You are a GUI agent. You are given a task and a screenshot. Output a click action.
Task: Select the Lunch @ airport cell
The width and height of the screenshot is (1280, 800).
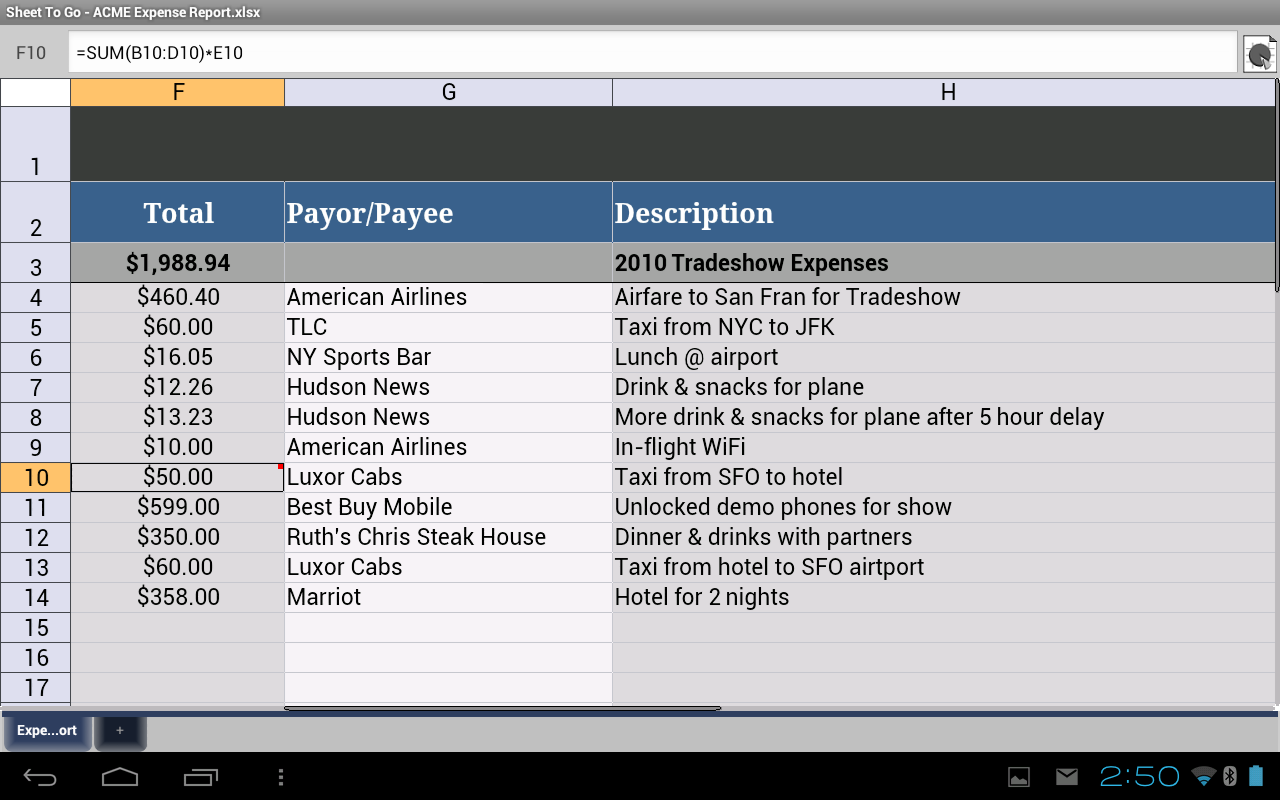(944, 357)
